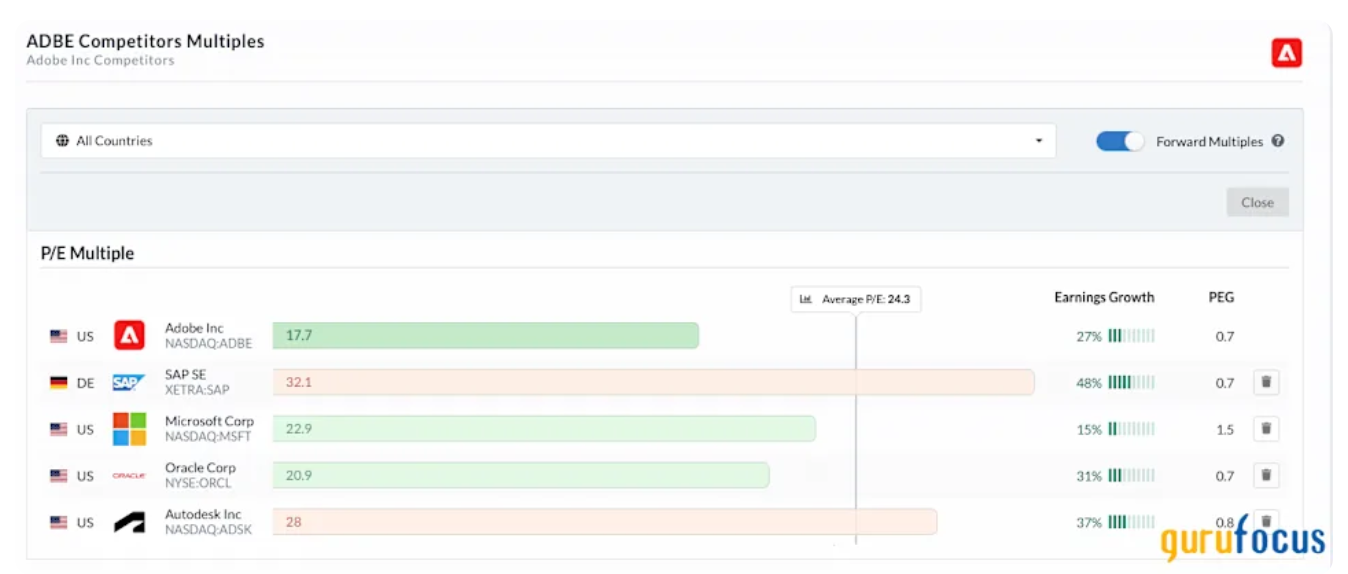Toggle the Forward Multiples switch
1348x574 pixels.
coord(1120,141)
